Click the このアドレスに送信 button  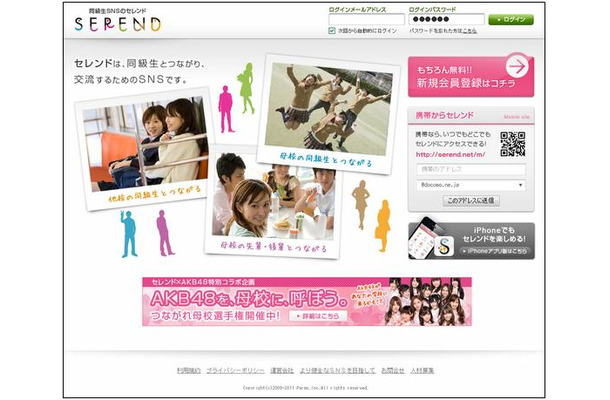click(x=471, y=201)
